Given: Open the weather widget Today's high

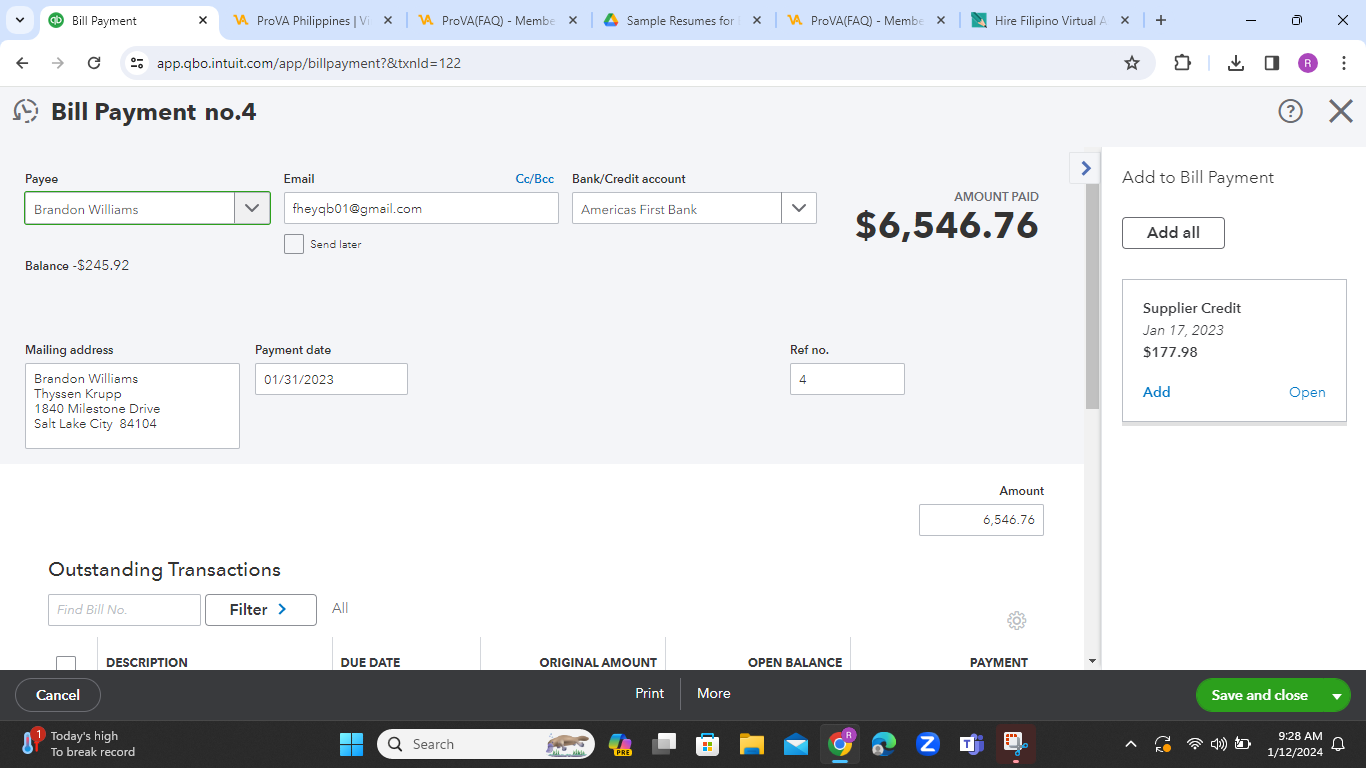Looking at the screenshot, I should (x=77, y=744).
